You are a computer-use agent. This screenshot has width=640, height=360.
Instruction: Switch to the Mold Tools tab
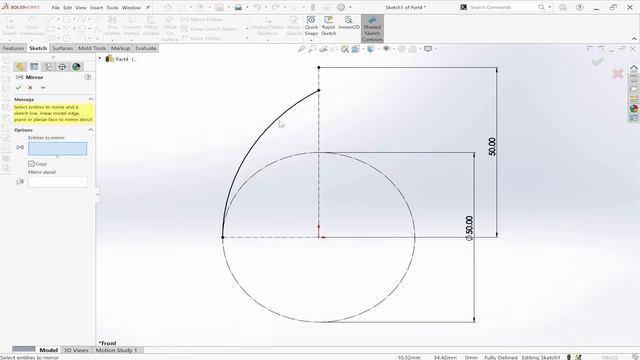92,48
